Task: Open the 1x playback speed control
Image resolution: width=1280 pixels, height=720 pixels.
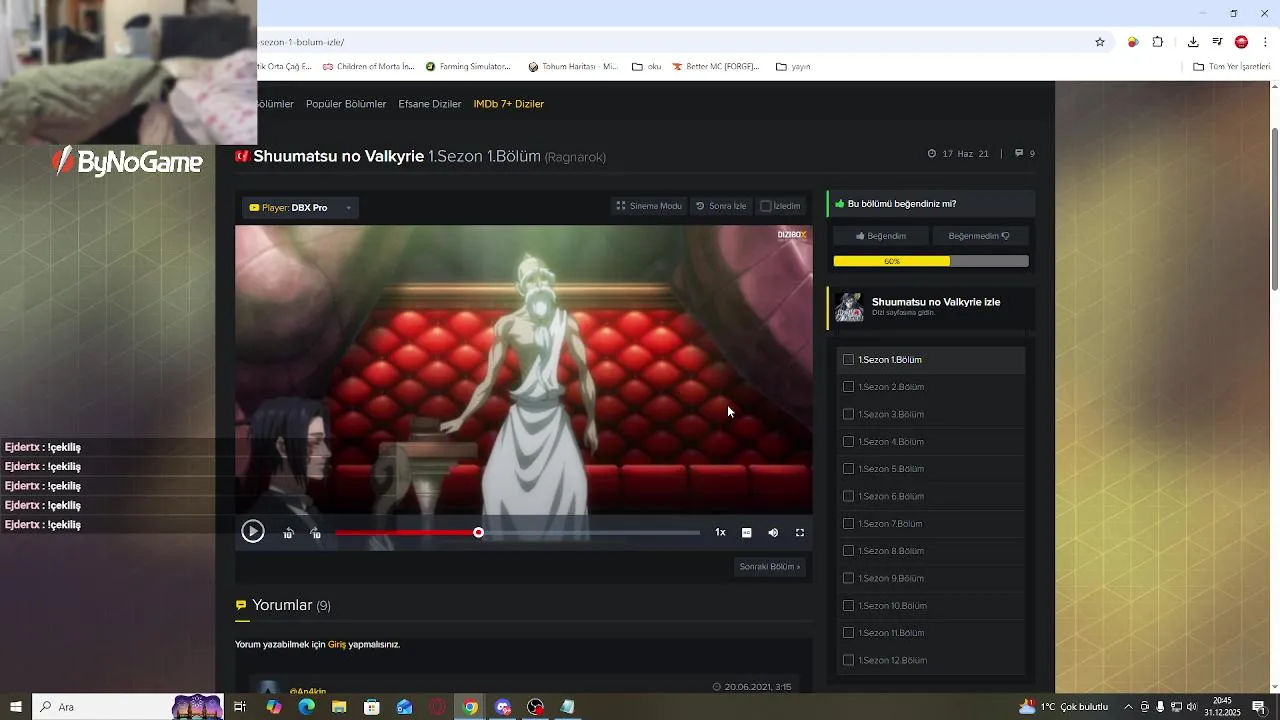Action: 720,533
